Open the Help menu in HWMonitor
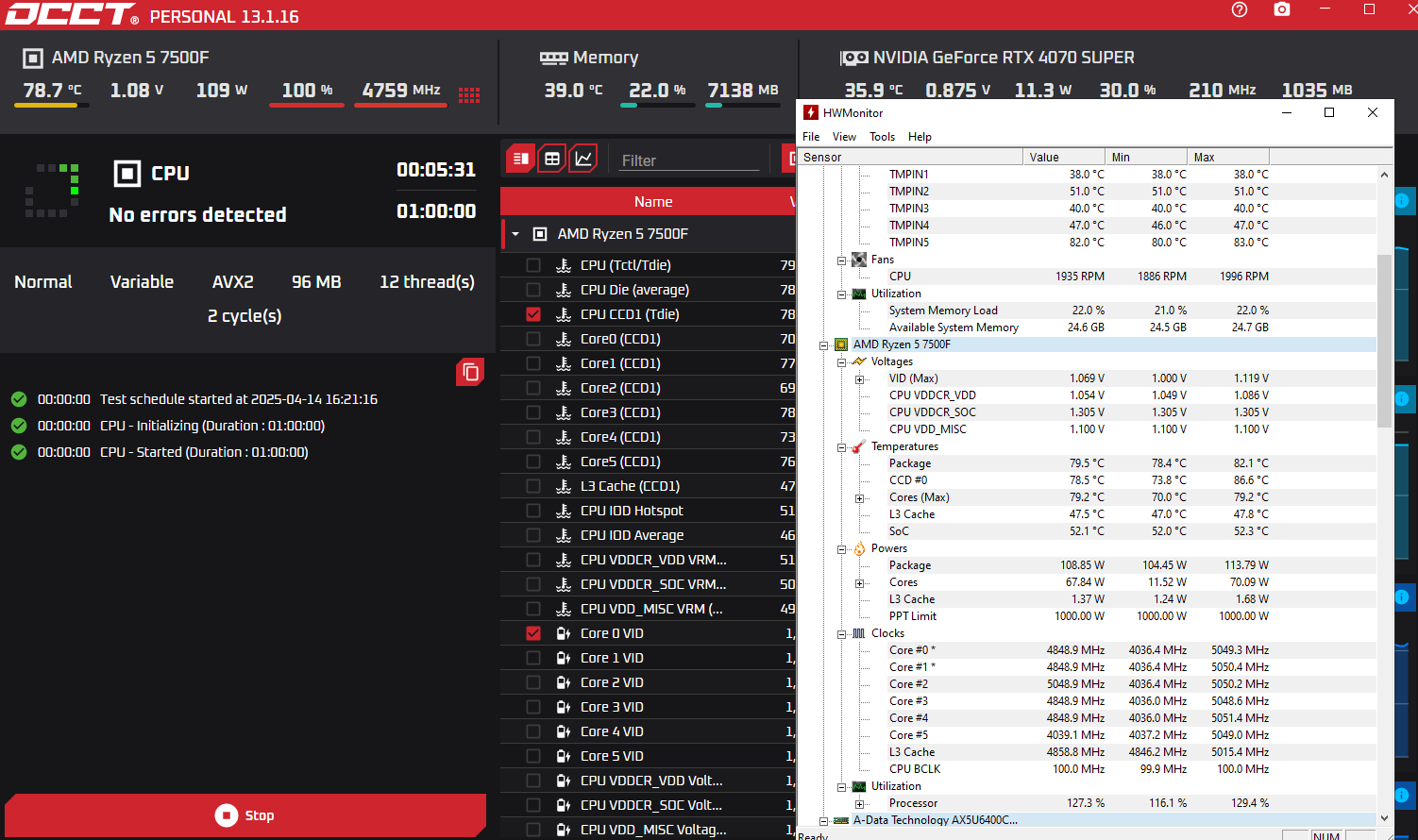Image resolution: width=1418 pixels, height=840 pixels. click(920, 137)
